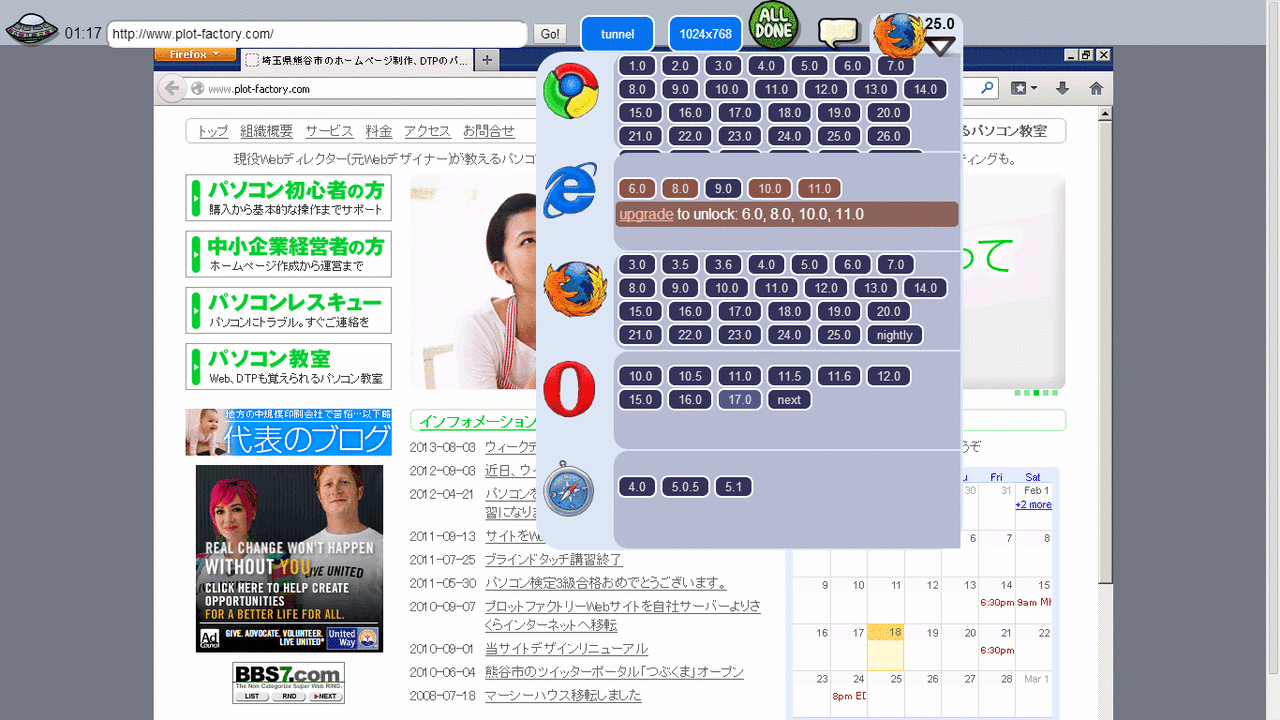
Task: Open the speech bubble chat icon
Action: tap(839, 33)
